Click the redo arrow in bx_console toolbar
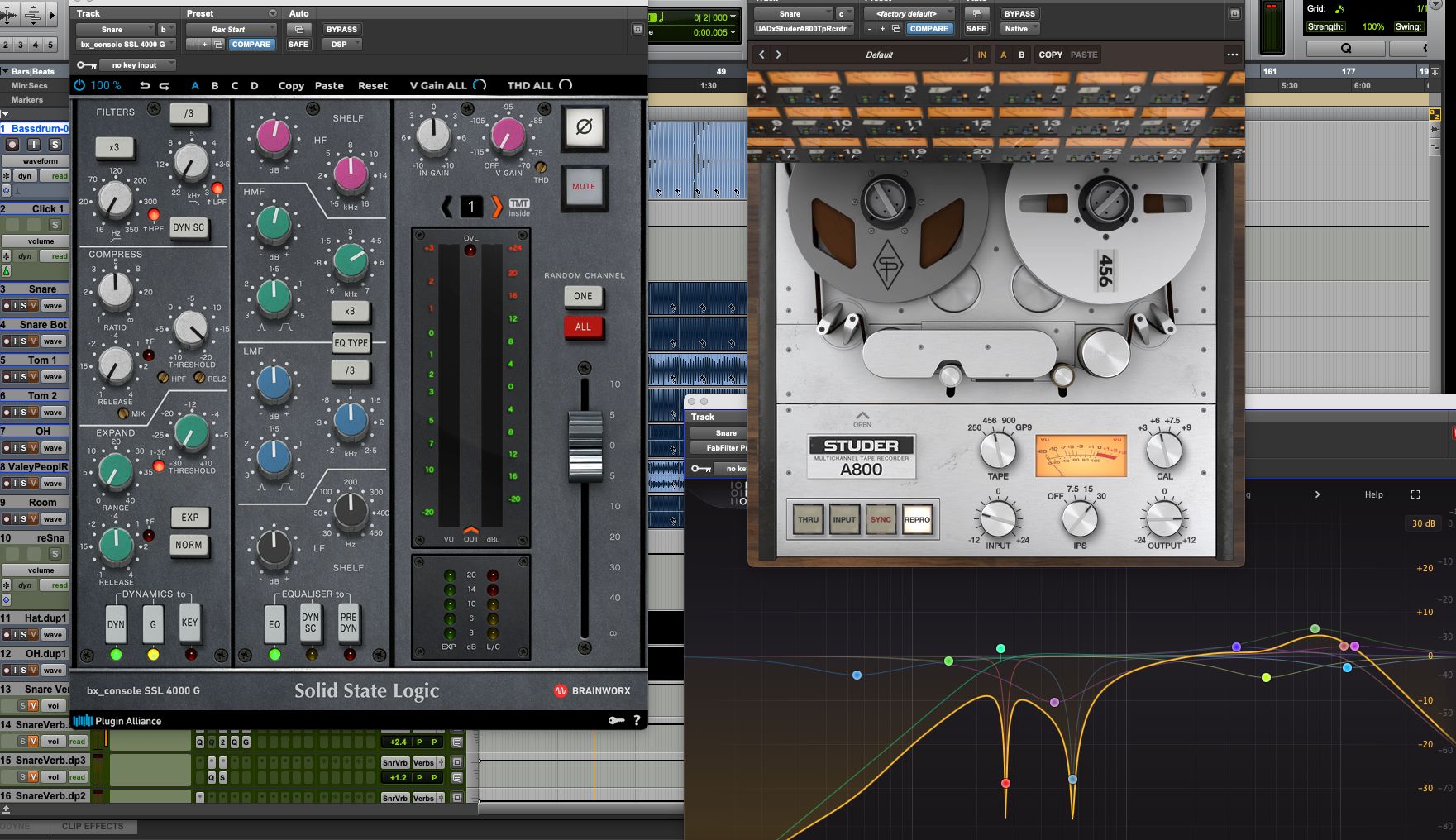The height and width of the screenshot is (840, 1456). (164, 85)
